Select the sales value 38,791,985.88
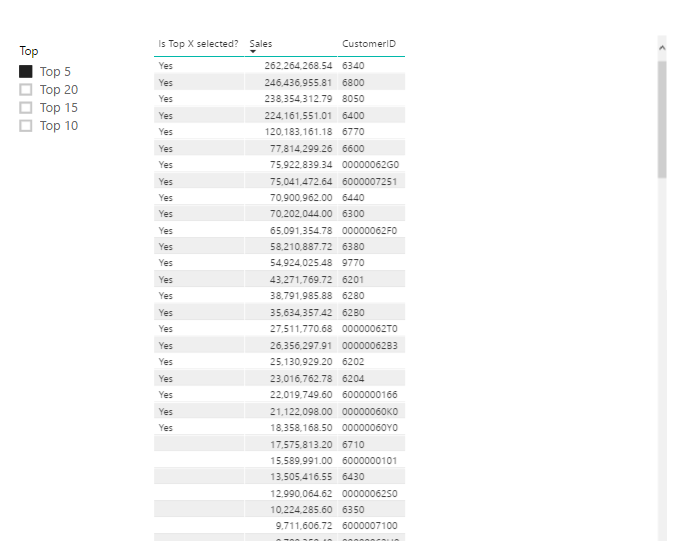The image size is (689, 541). coord(301,296)
